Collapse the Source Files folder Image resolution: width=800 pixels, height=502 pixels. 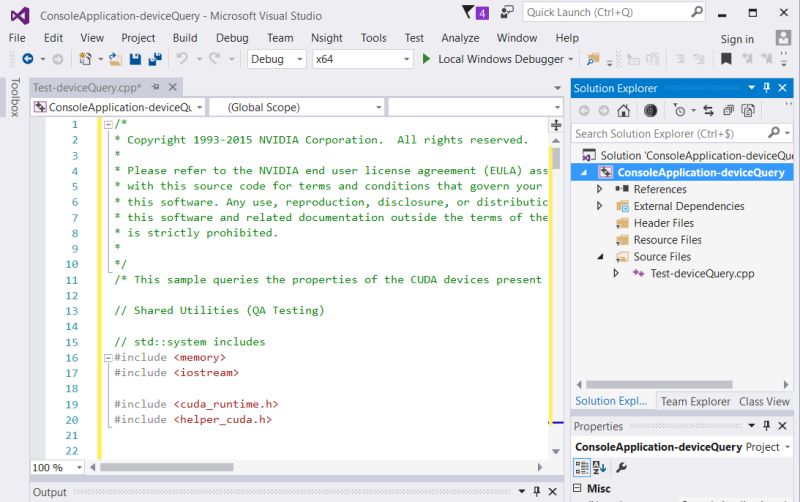coord(601,257)
